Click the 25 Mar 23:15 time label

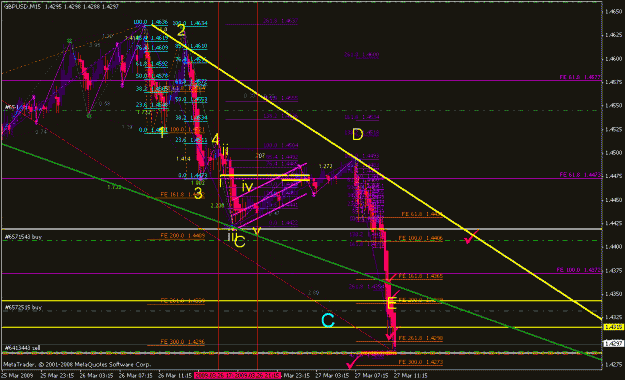pos(57,375)
